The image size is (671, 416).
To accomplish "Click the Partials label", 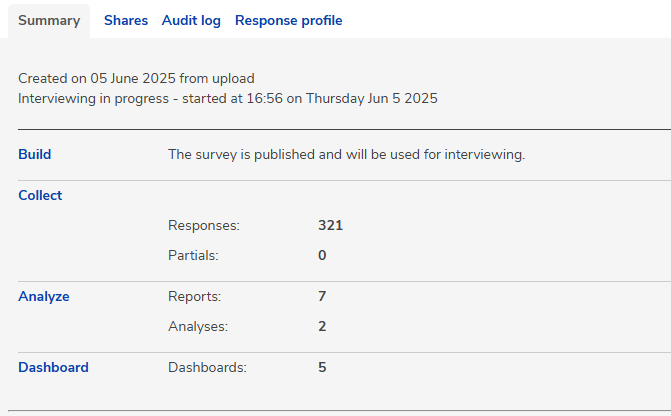I will 193,256.
